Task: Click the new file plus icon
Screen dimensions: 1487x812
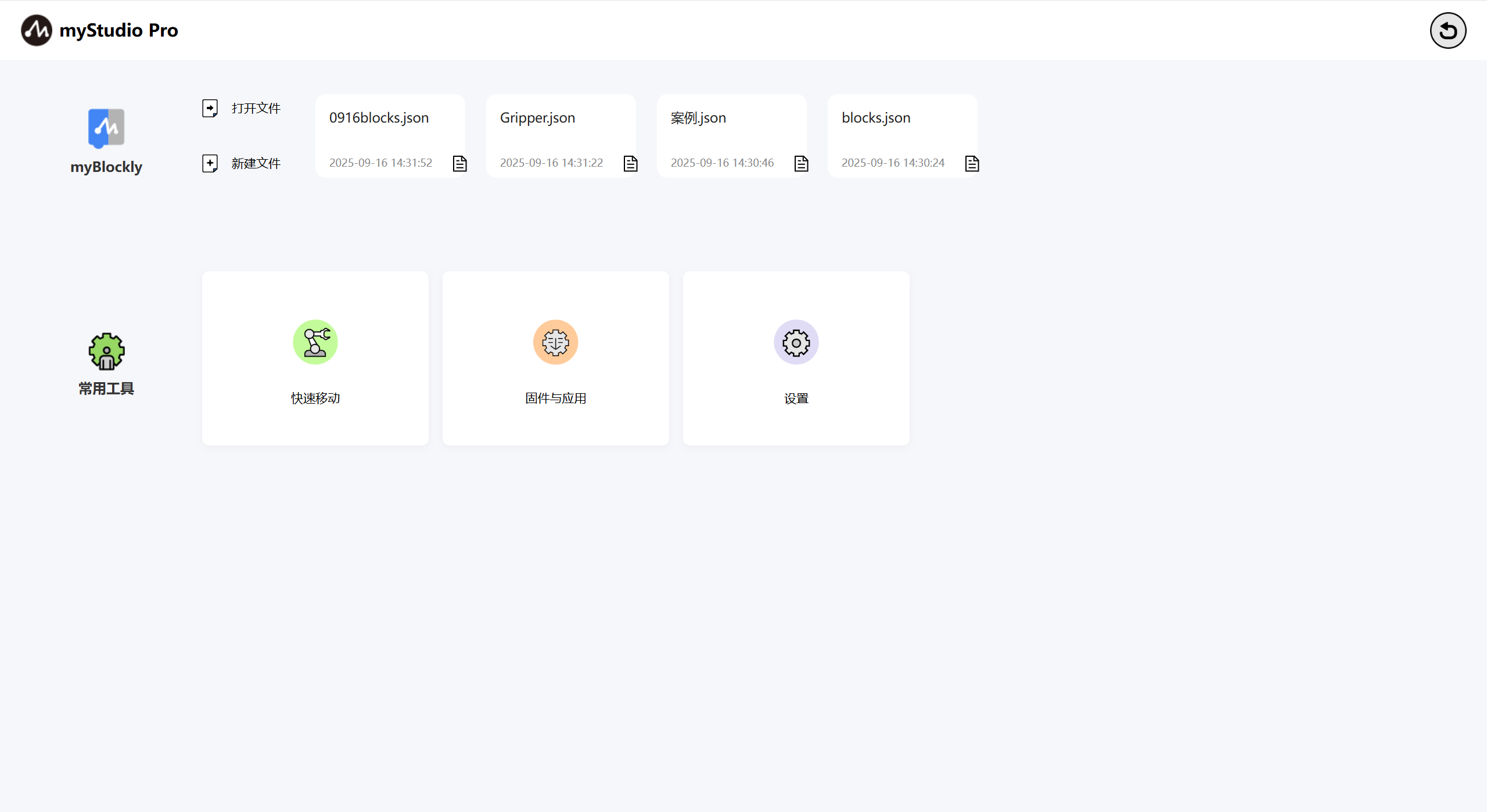Action: [210, 163]
